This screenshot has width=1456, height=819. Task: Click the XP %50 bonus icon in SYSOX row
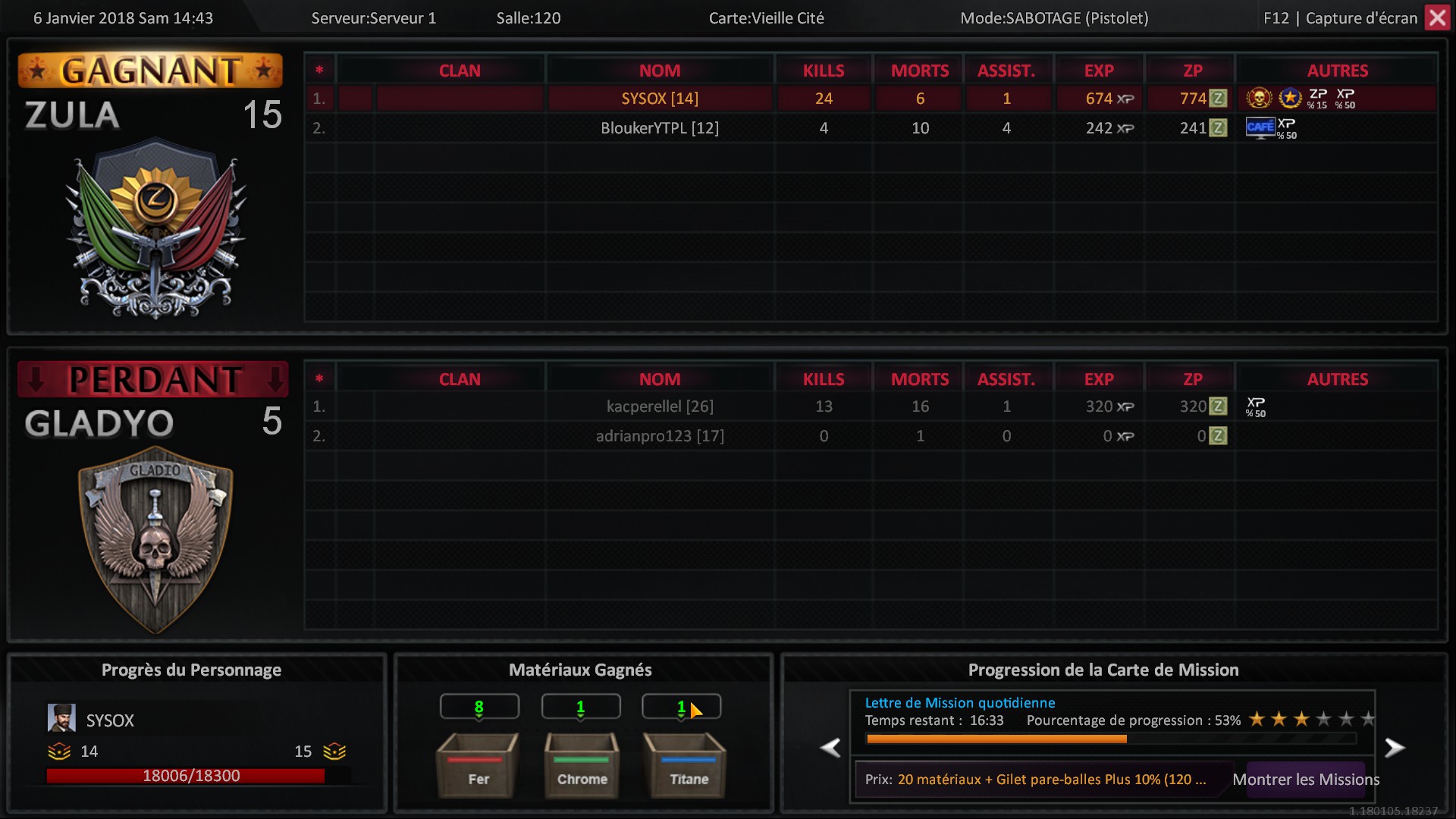coord(1345,99)
